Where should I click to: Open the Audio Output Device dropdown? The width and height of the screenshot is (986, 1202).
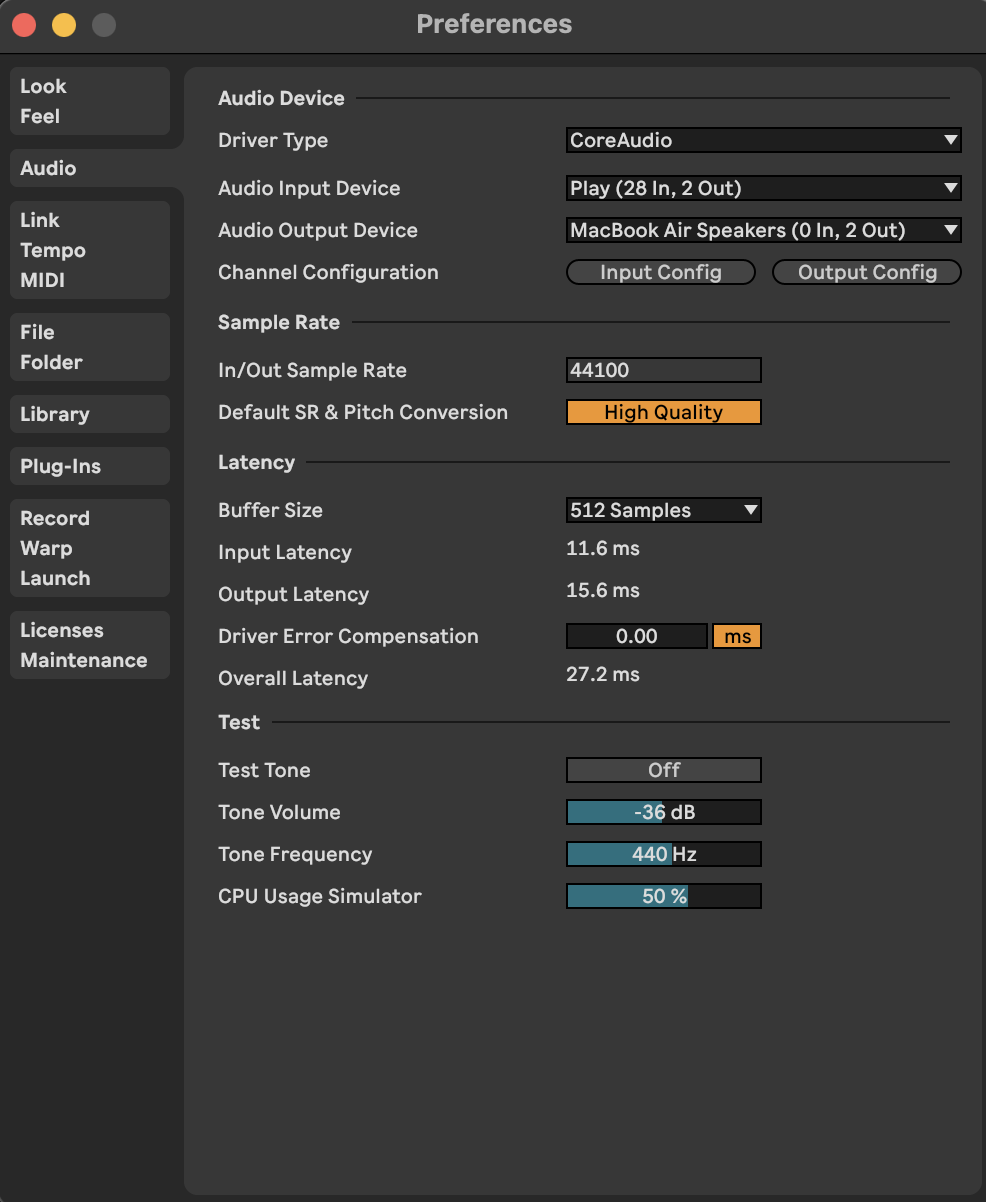click(x=763, y=230)
